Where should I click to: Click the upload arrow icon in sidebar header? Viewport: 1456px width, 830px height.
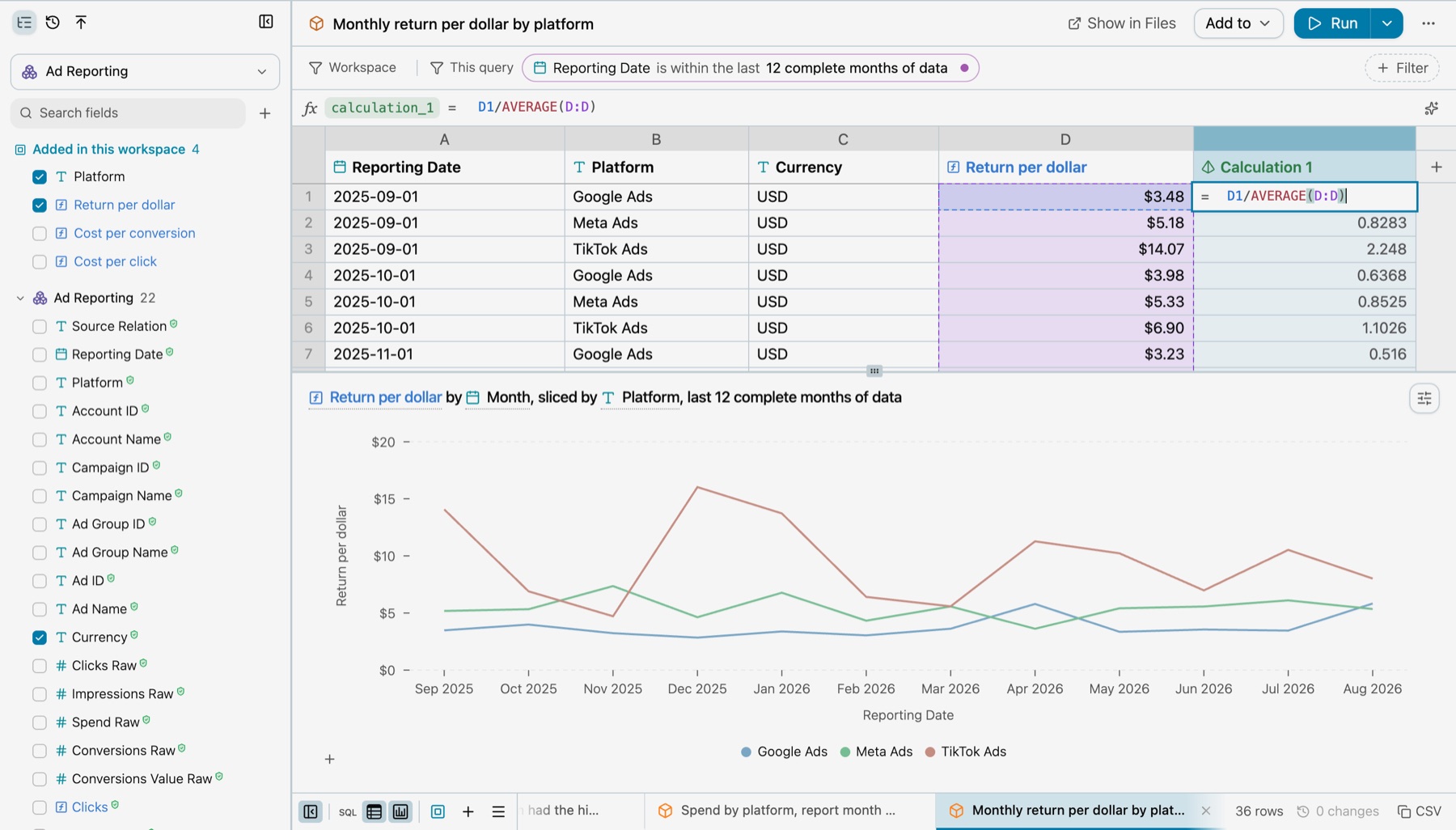[x=81, y=23]
